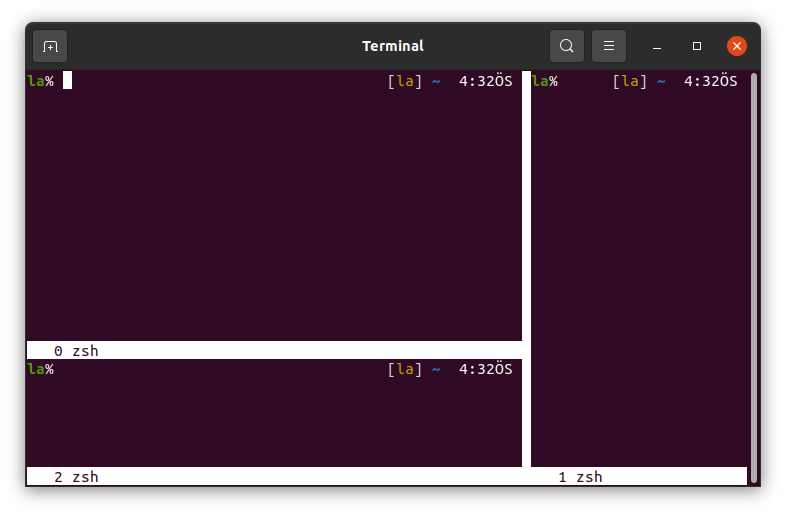Open a new terminal tab
Image resolution: width=786 pixels, height=515 pixels.
pyautogui.click(x=50, y=46)
